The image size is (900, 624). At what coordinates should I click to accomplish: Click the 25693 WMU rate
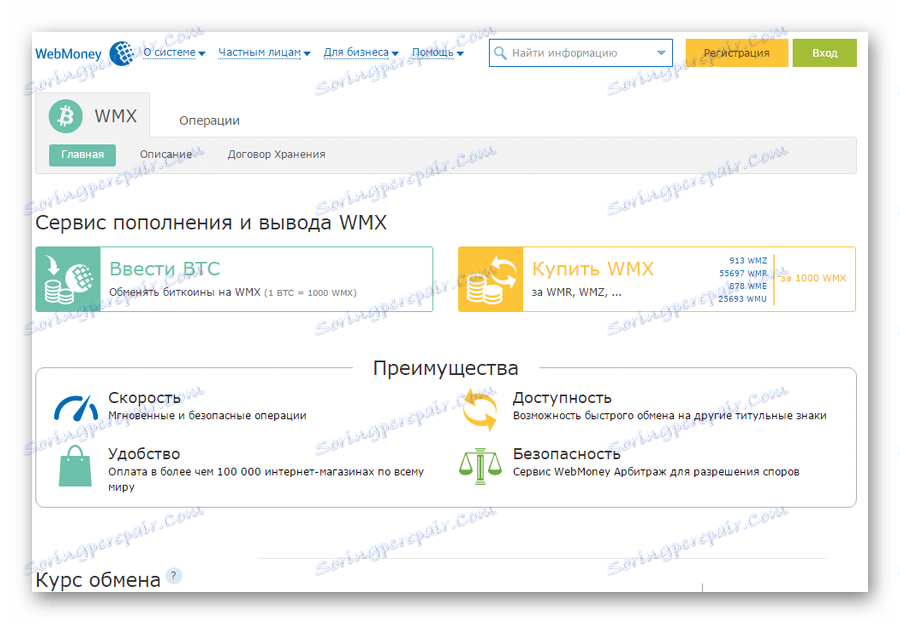tap(742, 299)
